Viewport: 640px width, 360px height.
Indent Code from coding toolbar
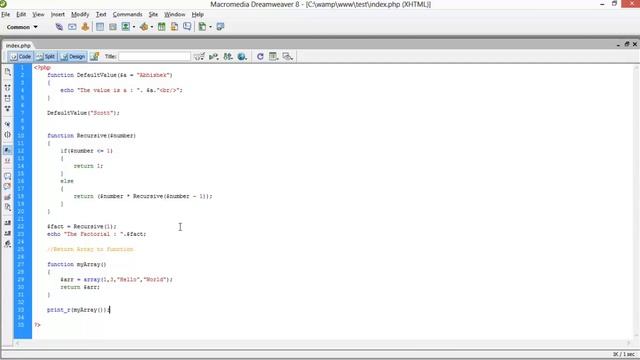(7, 223)
